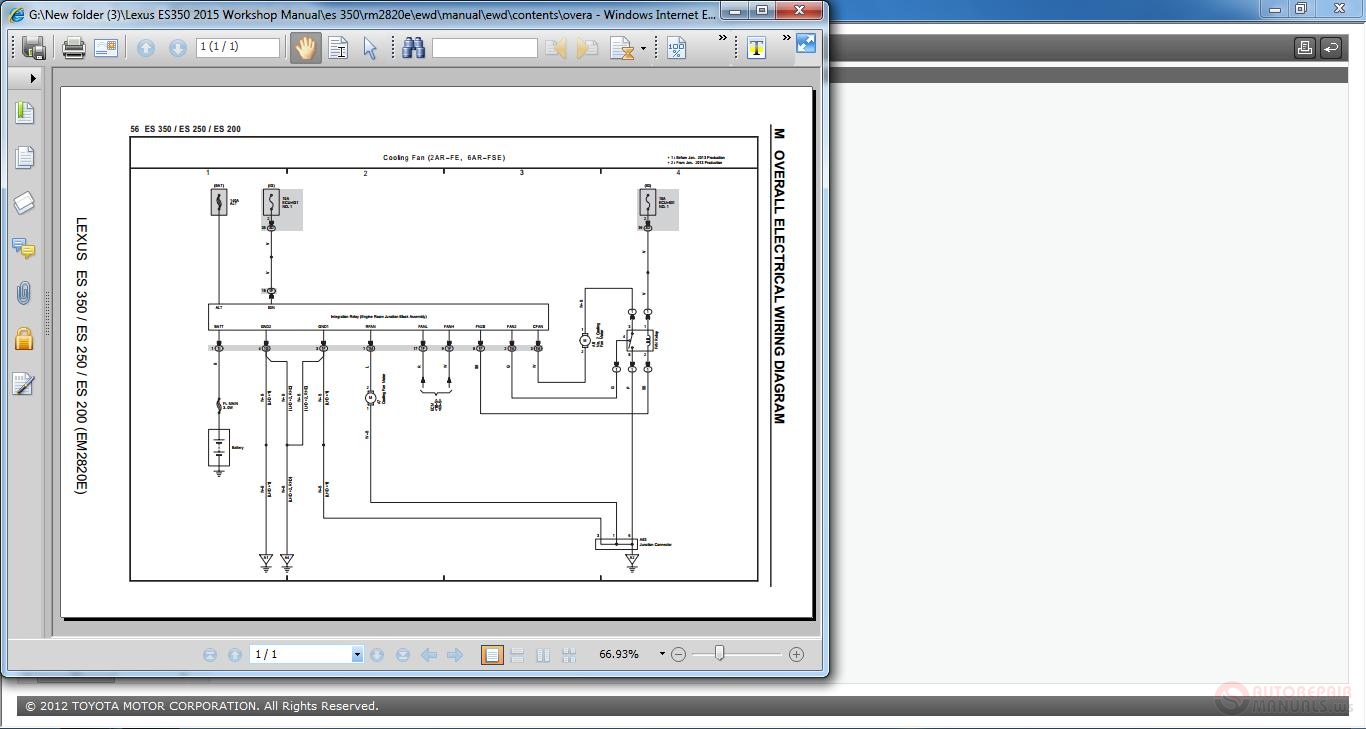Open the Layers side panel
Image resolution: width=1366 pixels, height=729 pixels.
[x=24, y=203]
